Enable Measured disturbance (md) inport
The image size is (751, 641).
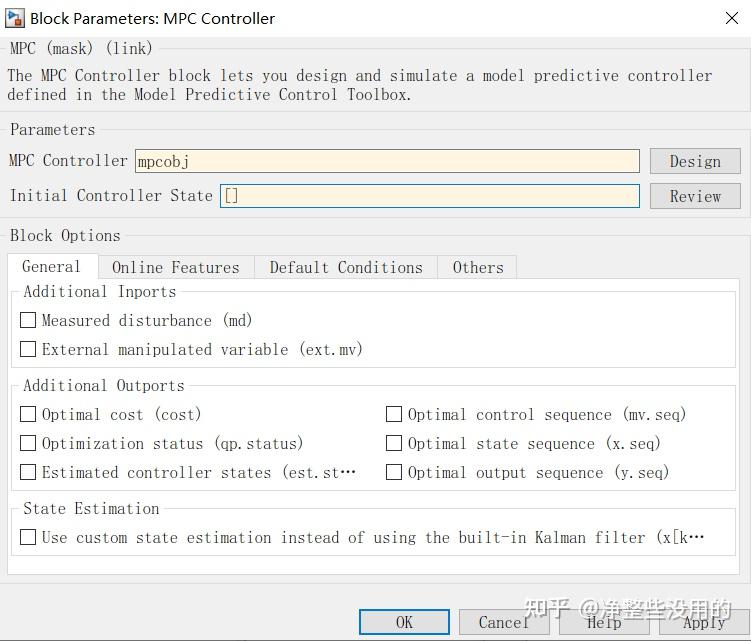tap(28, 321)
